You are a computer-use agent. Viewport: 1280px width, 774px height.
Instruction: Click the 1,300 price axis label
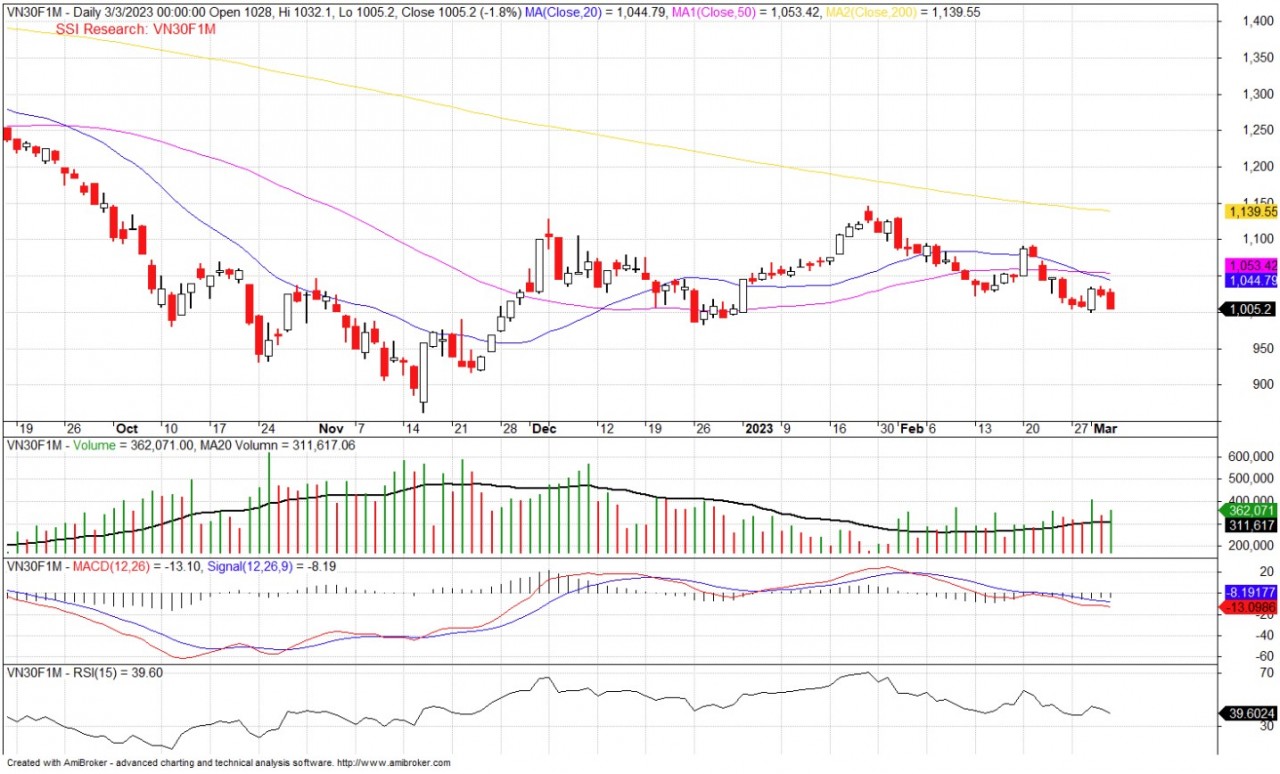click(x=1256, y=94)
